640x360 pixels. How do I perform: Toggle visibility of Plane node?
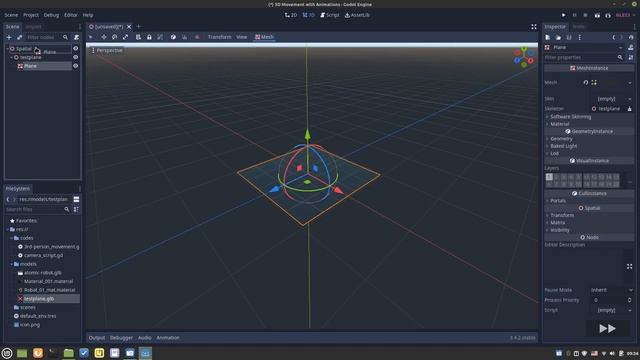click(x=76, y=66)
